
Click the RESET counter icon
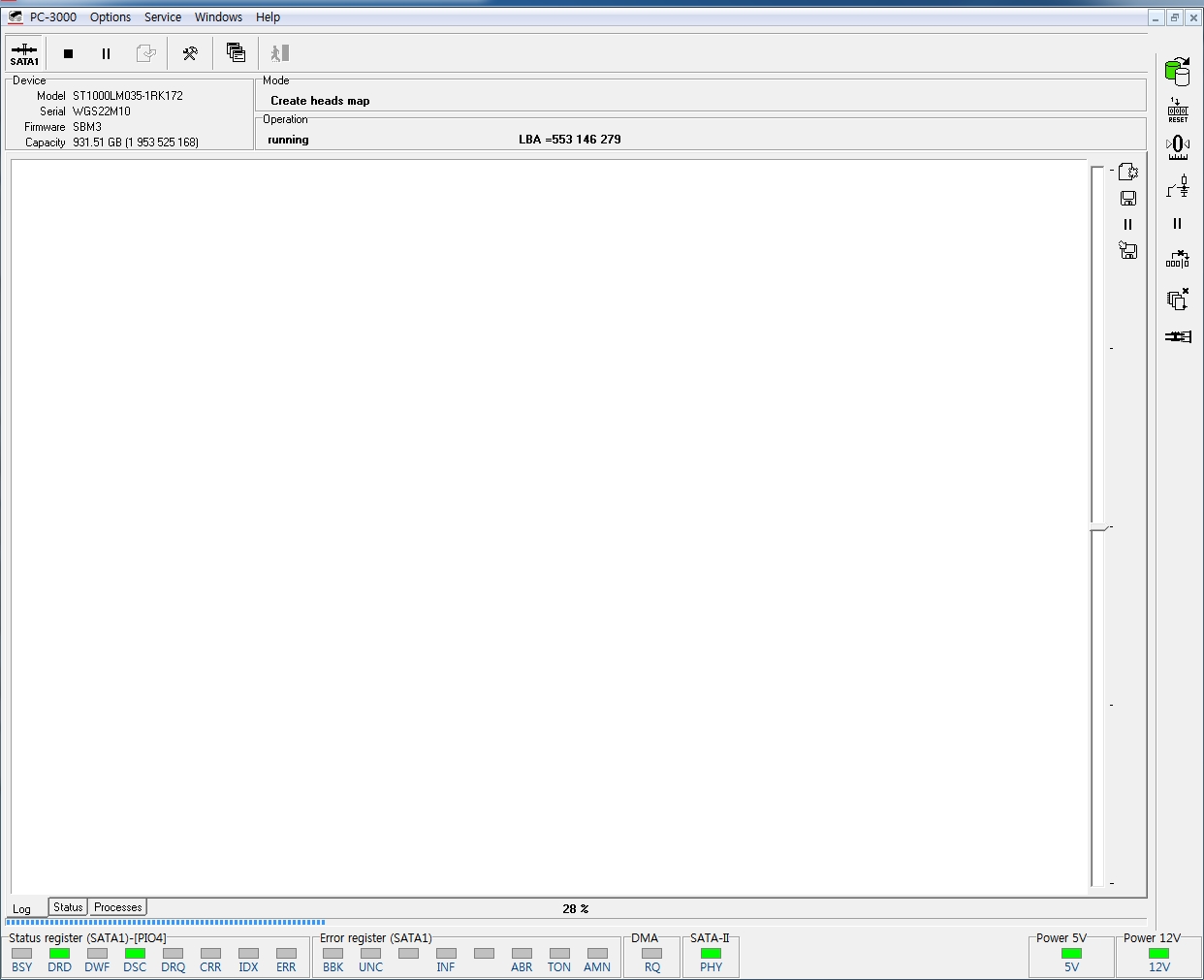[x=1178, y=110]
